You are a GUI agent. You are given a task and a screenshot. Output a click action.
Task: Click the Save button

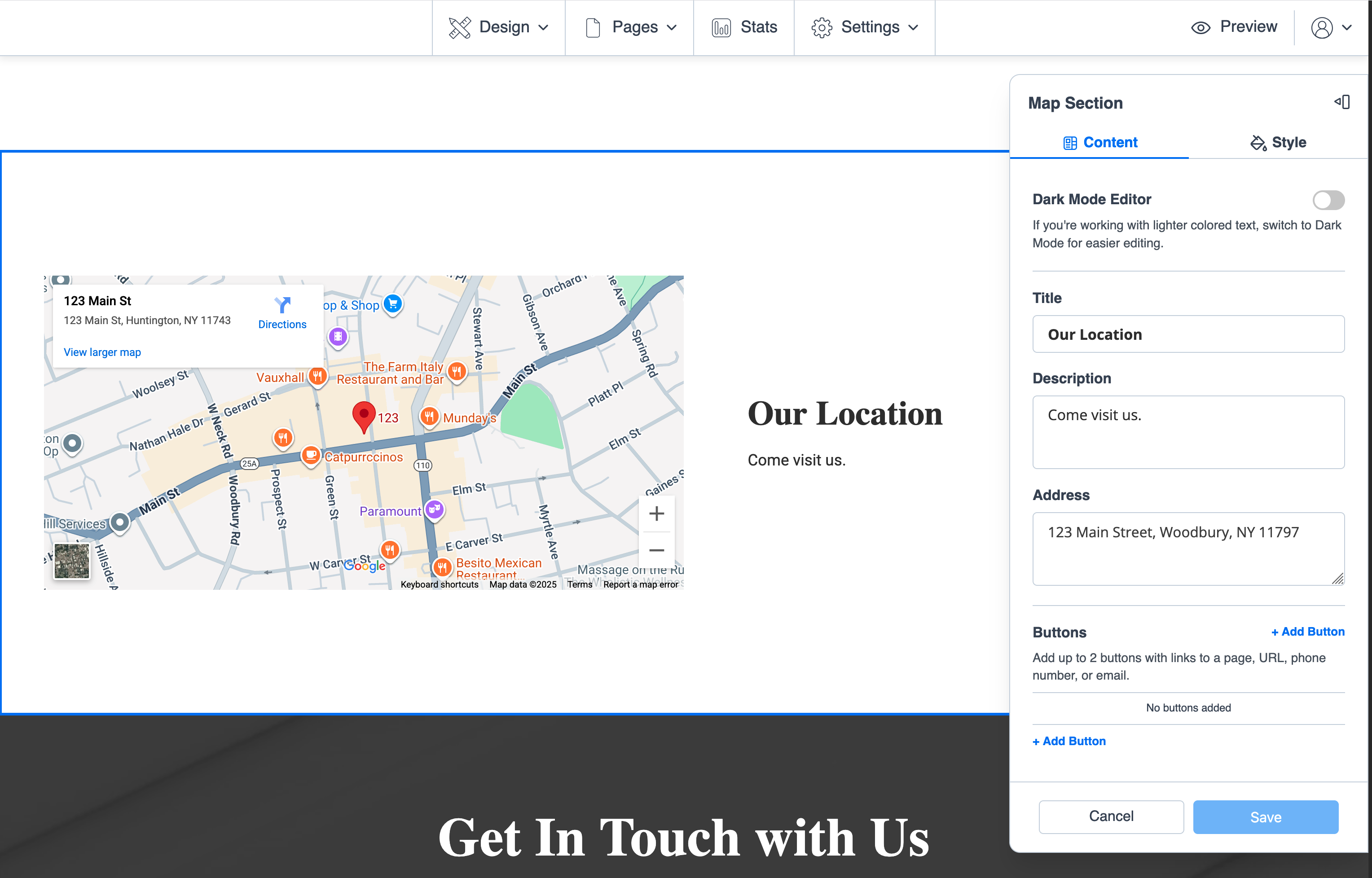click(x=1265, y=817)
